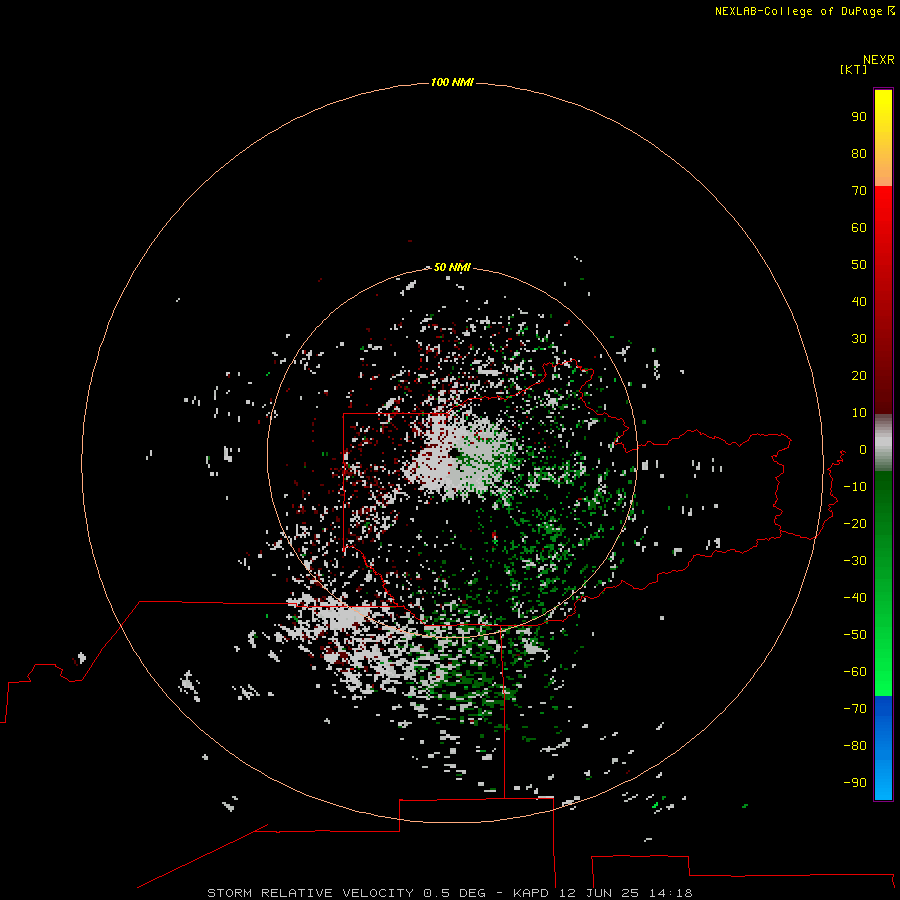
Task: Click the NEXR label above colorbar
Action: point(878,60)
